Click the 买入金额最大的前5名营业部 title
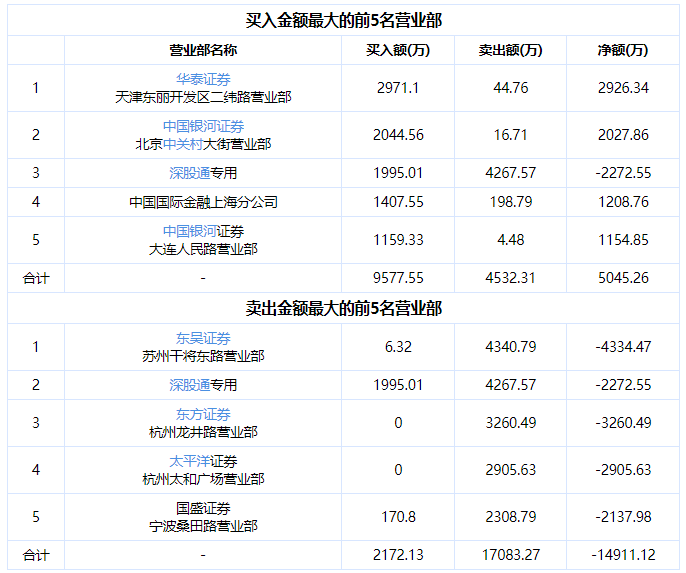Image resolution: width=686 pixels, height=573 pixels. point(343,21)
